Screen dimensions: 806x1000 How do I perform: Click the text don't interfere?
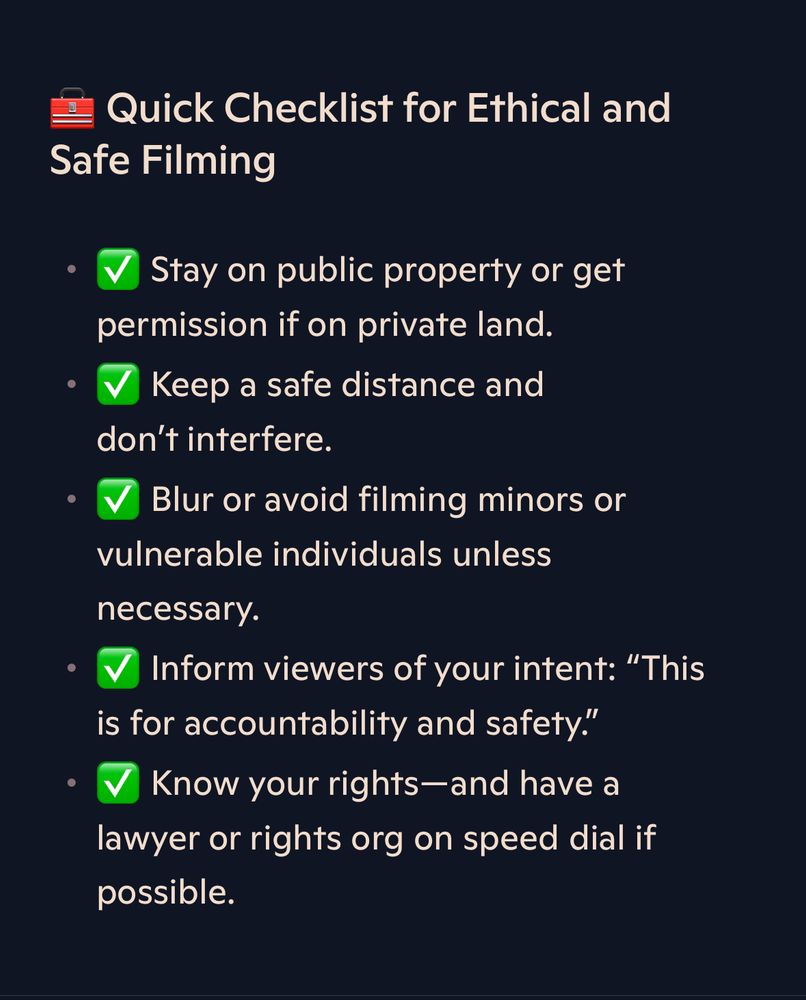coord(214,439)
